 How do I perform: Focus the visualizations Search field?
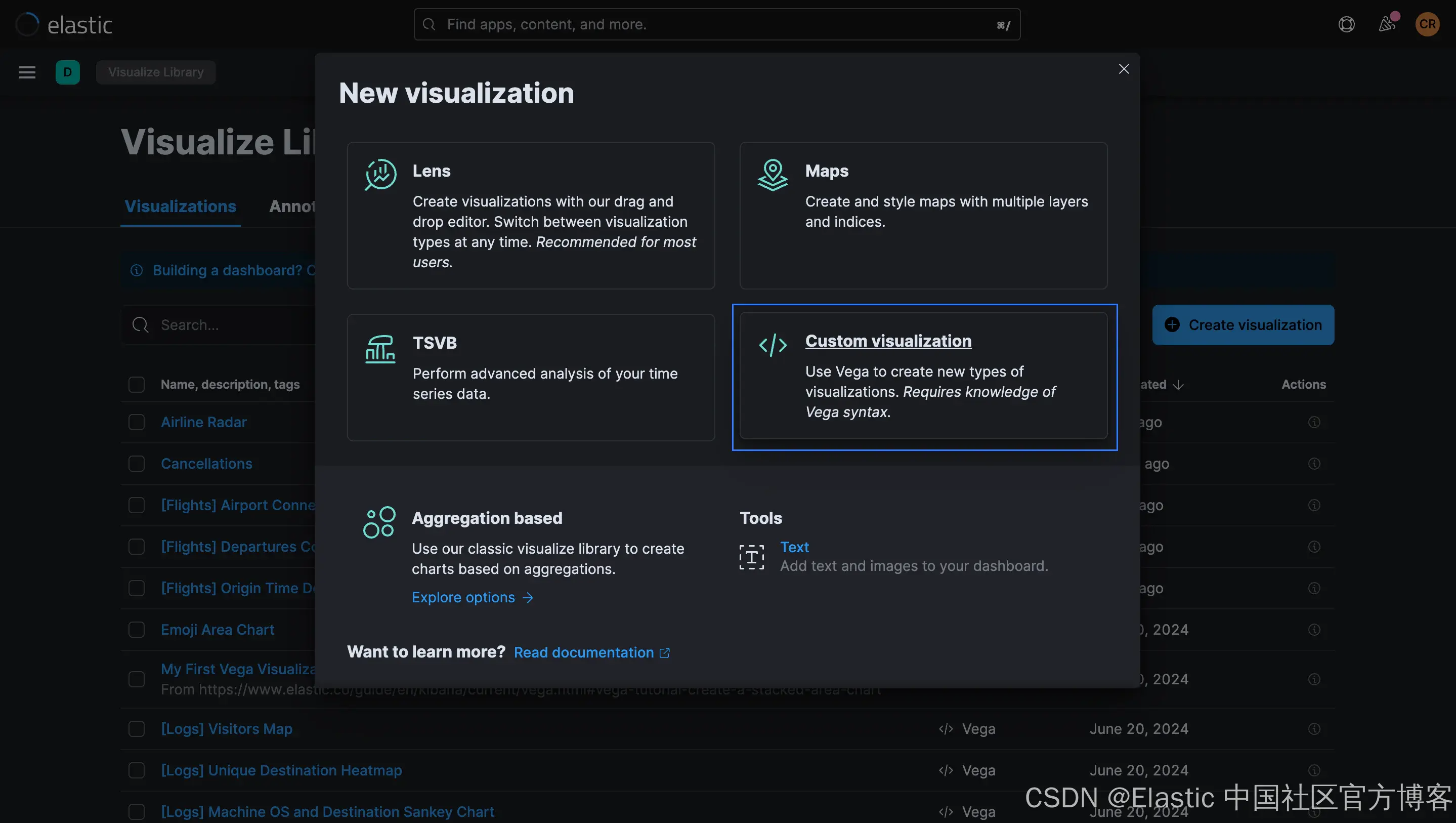(x=218, y=325)
